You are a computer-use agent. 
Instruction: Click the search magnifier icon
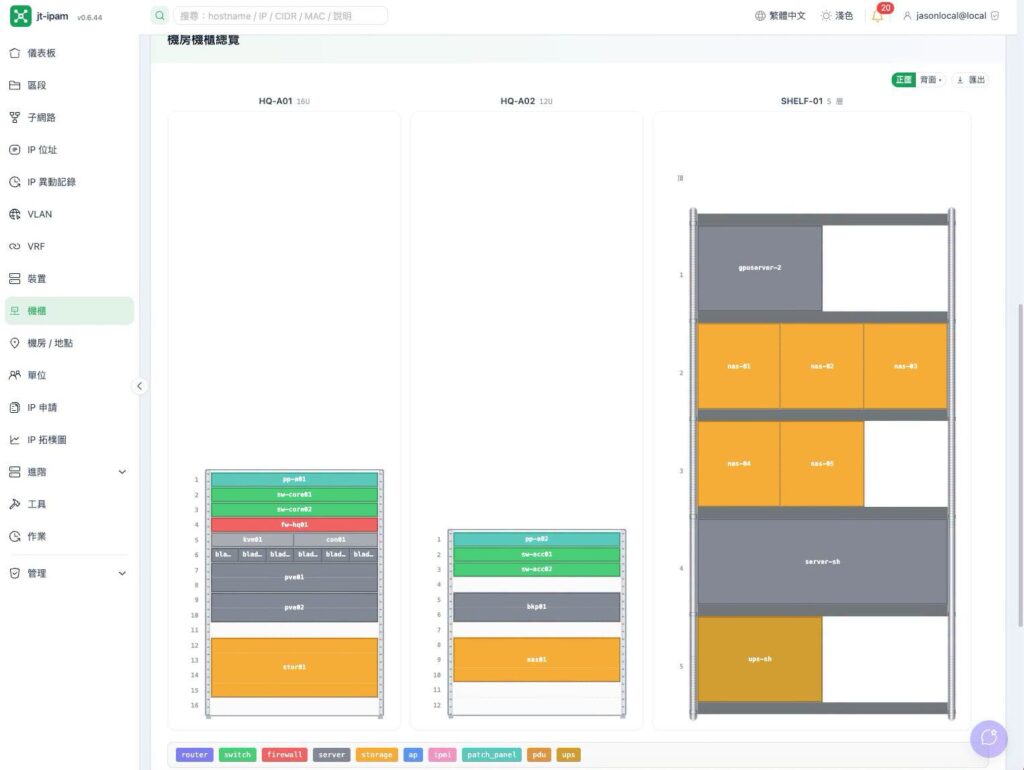(x=160, y=16)
